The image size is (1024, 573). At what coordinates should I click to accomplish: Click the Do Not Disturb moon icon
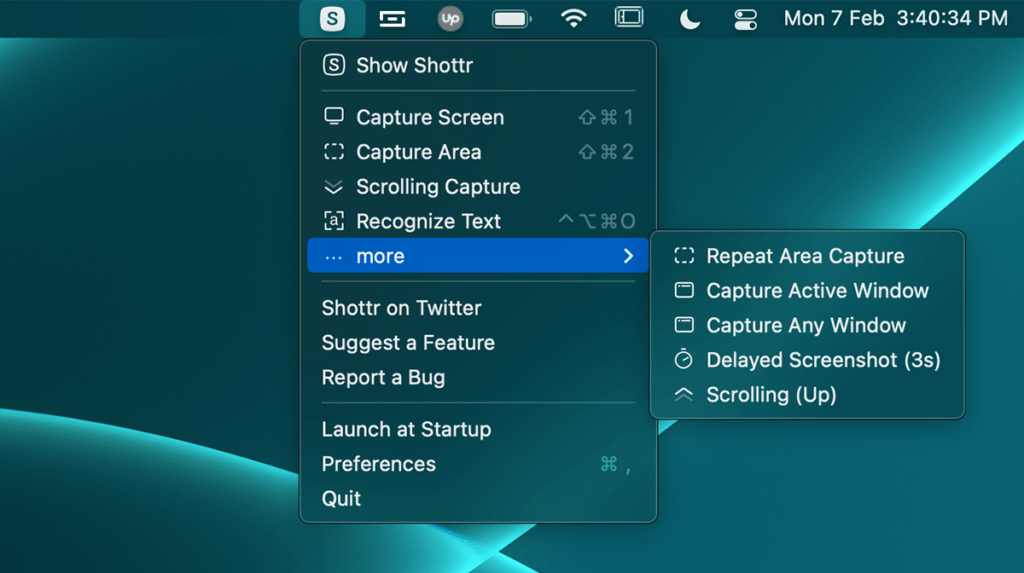click(690, 19)
